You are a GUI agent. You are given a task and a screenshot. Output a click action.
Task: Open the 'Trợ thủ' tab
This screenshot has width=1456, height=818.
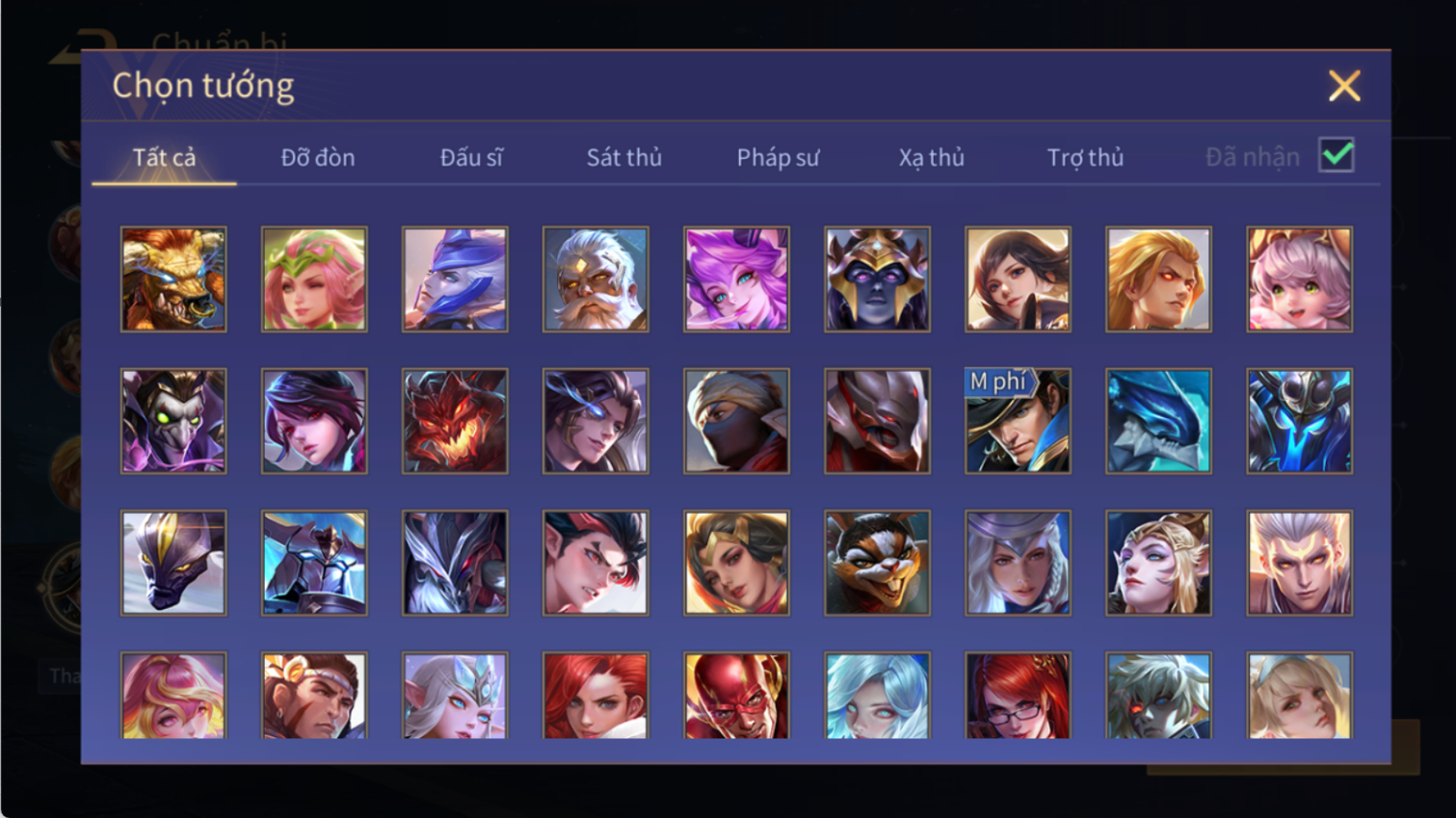[x=1085, y=157]
